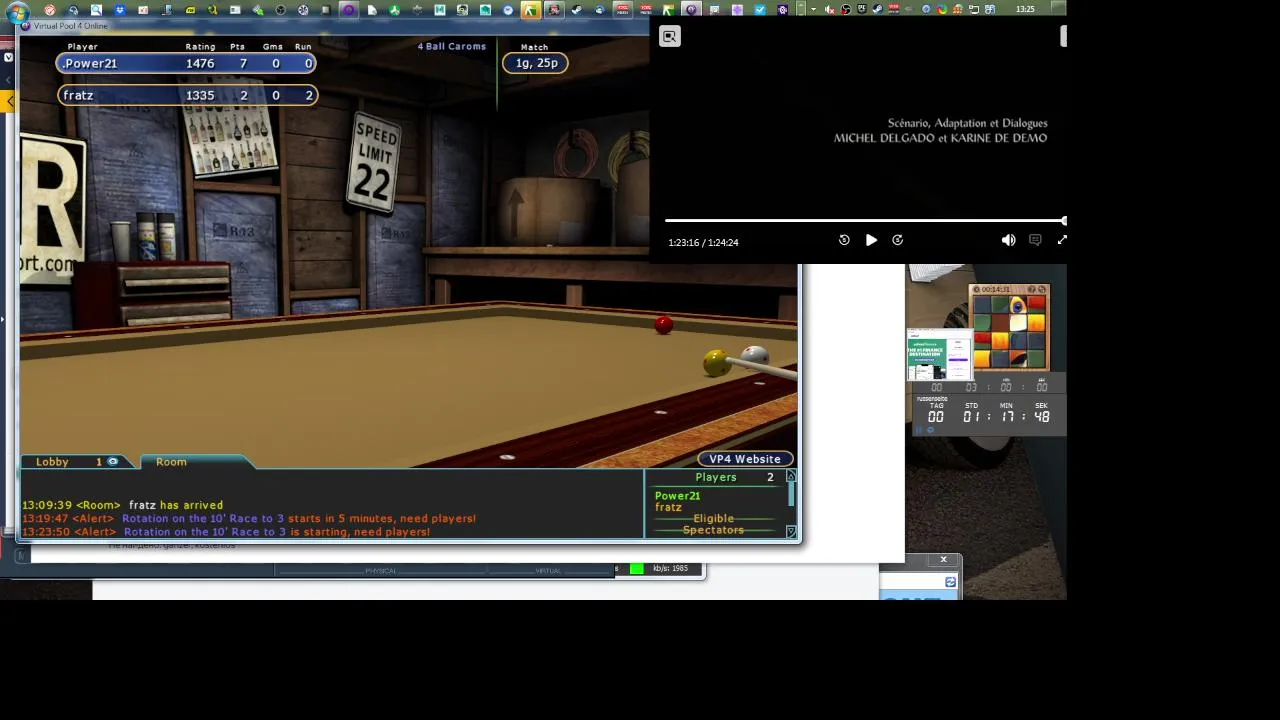This screenshot has height=720, width=1280.
Task: Click the kb/s: 1985 status readout
Action: 670,568
